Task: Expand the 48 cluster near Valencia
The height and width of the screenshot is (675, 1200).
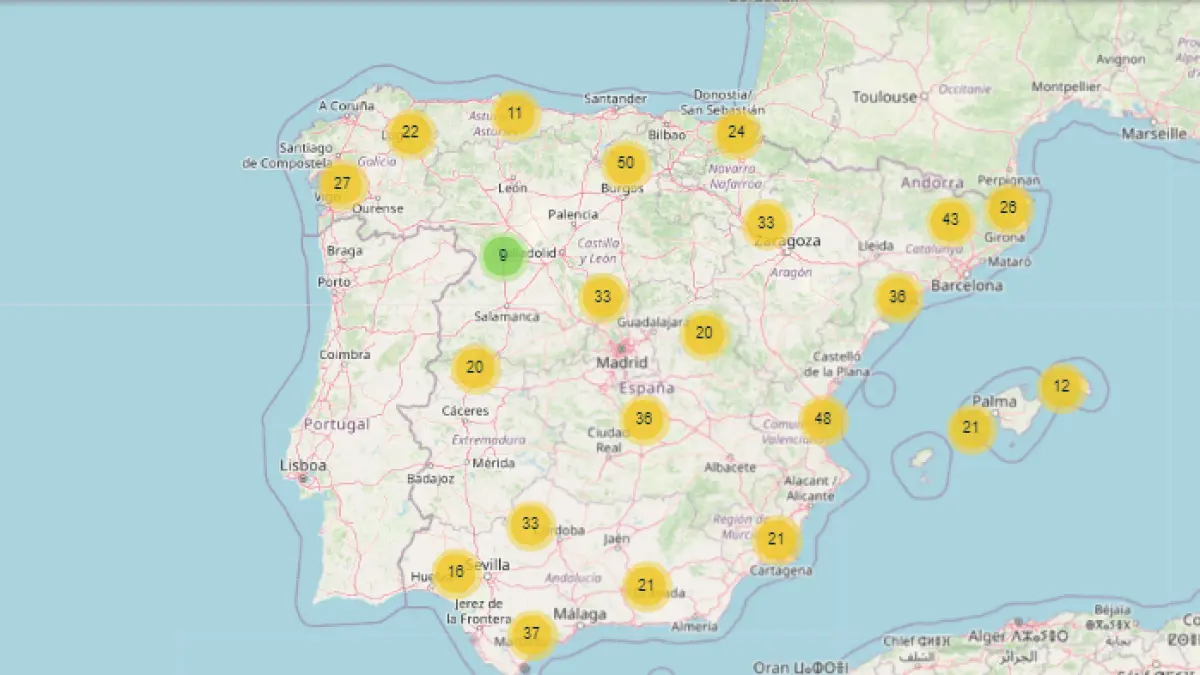Action: [x=823, y=419]
